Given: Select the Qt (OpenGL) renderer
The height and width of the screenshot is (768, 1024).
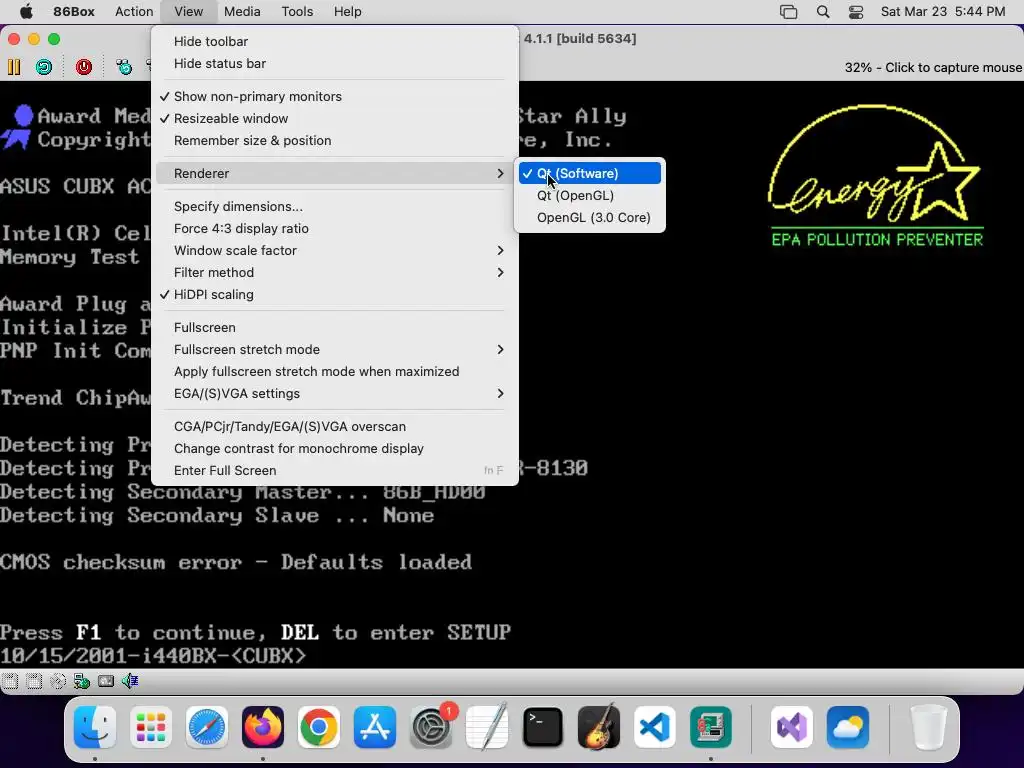Looking at the screenshot, I should [x=590, y=195].
